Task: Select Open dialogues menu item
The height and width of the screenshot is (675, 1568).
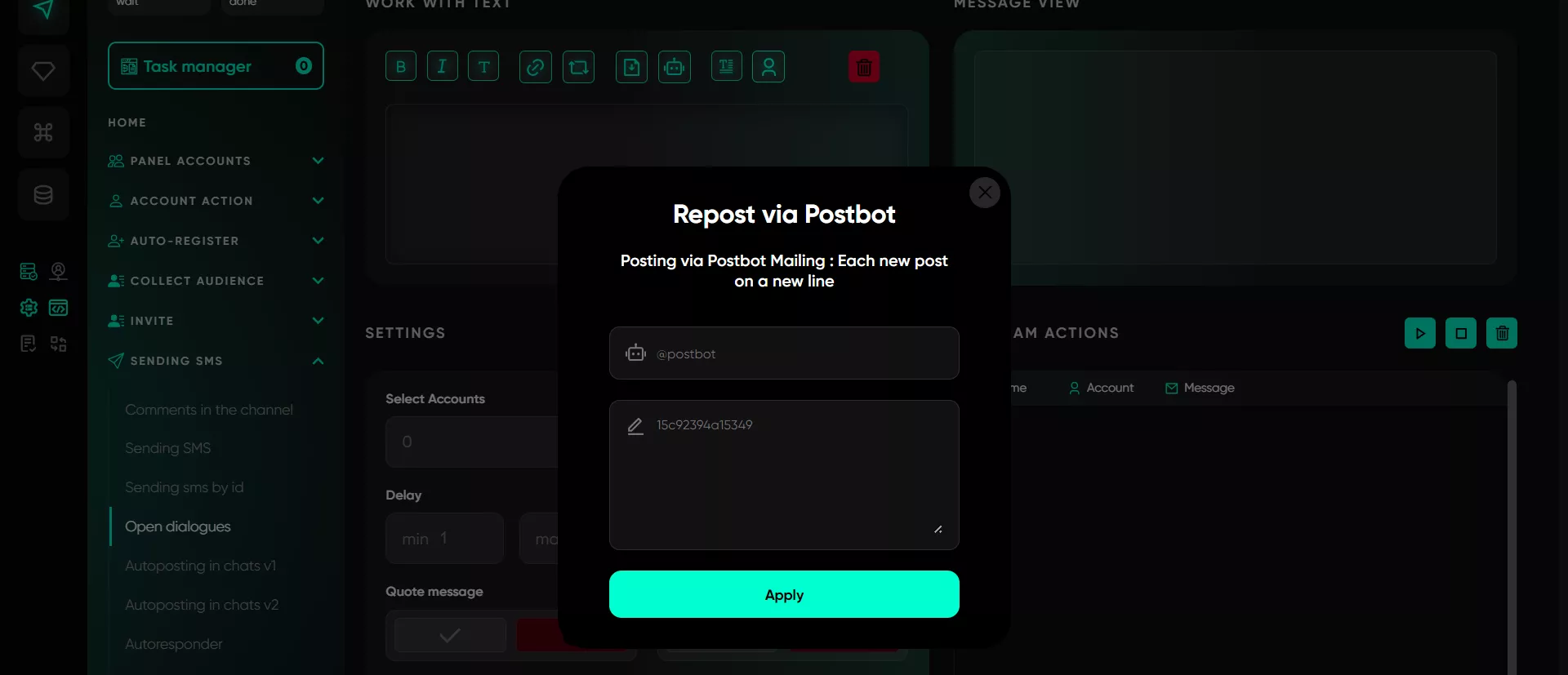Action: tap(177, 526)
